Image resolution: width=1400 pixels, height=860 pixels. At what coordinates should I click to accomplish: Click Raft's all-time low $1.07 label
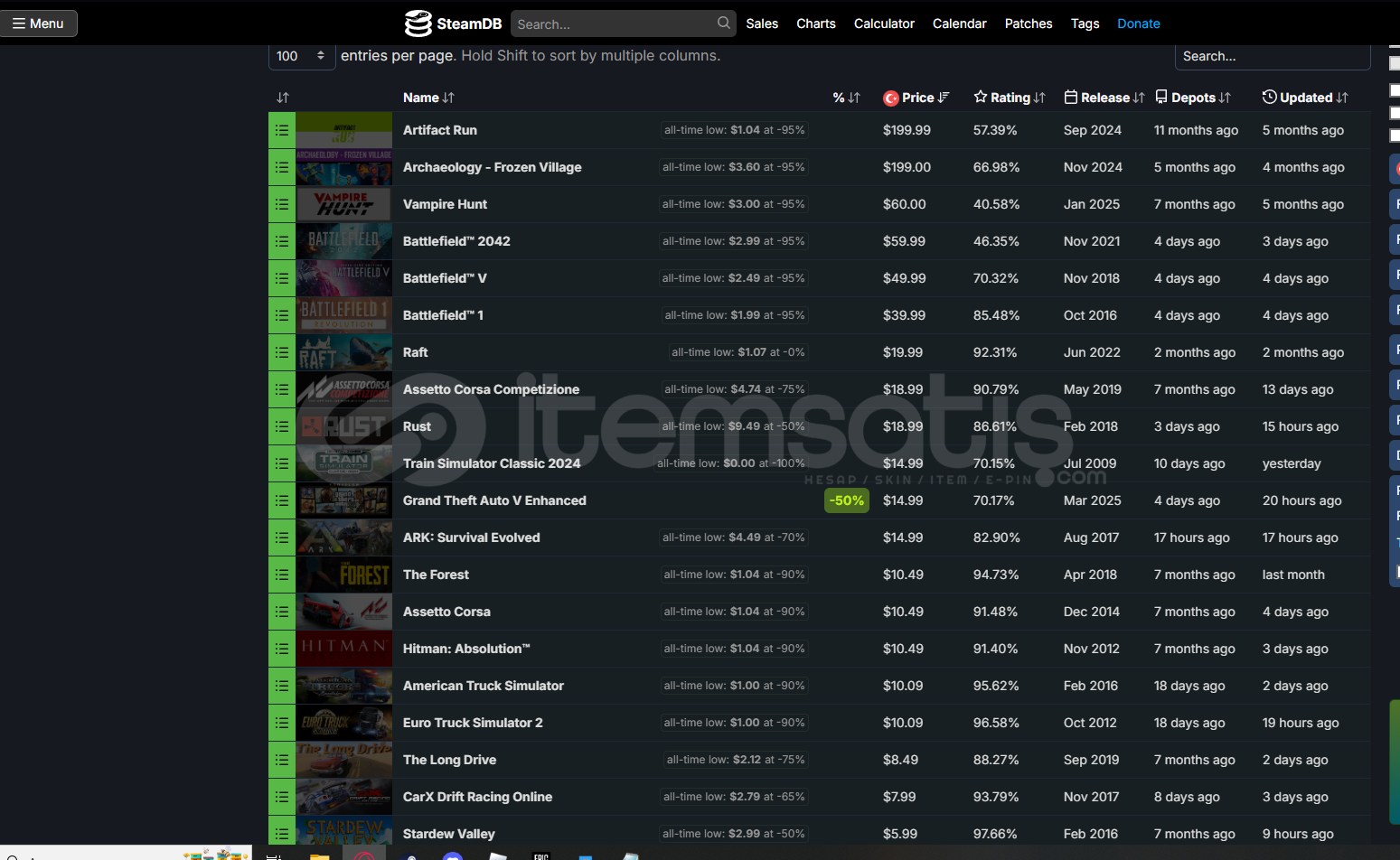pyautogui.click(x=738, y=352)
